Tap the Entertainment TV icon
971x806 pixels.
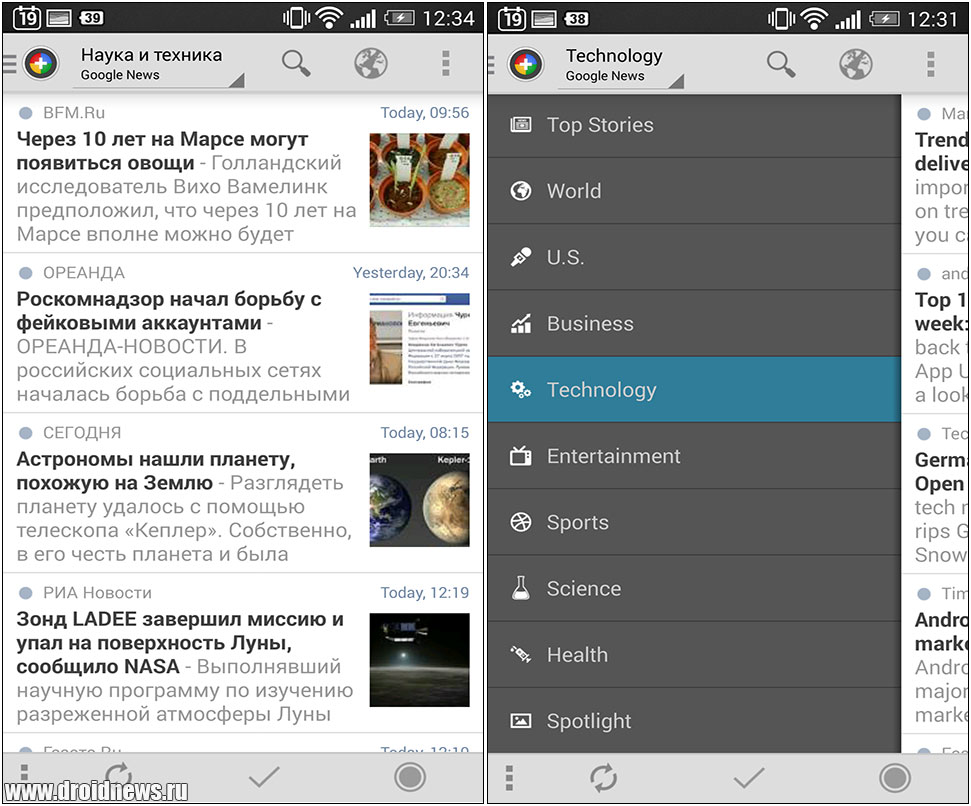point(520,456)
